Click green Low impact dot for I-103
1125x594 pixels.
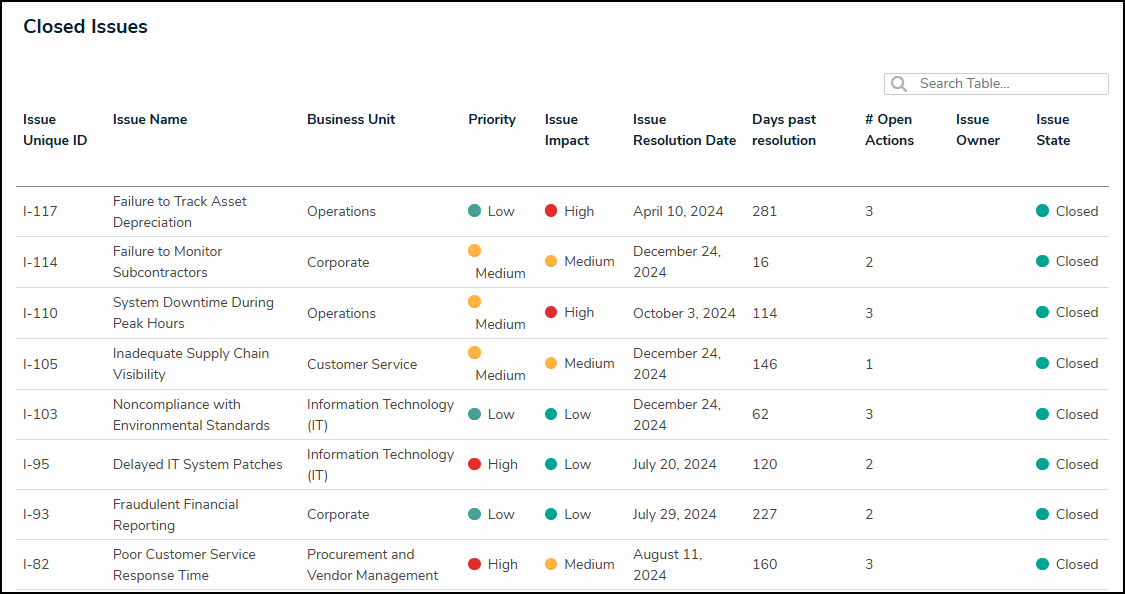point(551,414)
